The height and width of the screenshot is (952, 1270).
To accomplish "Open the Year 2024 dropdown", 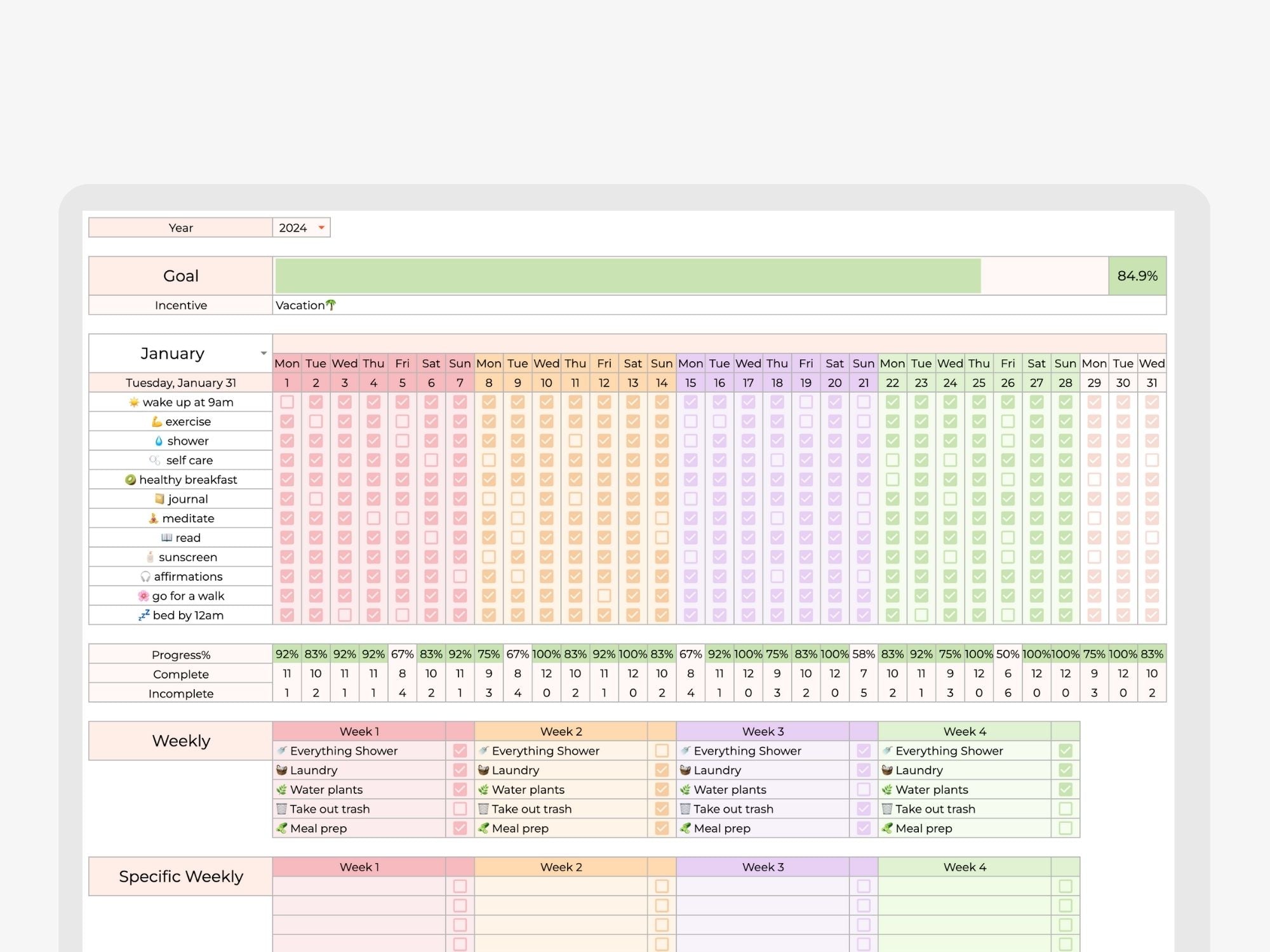I will pyautogui.click(x=321, y=228).
